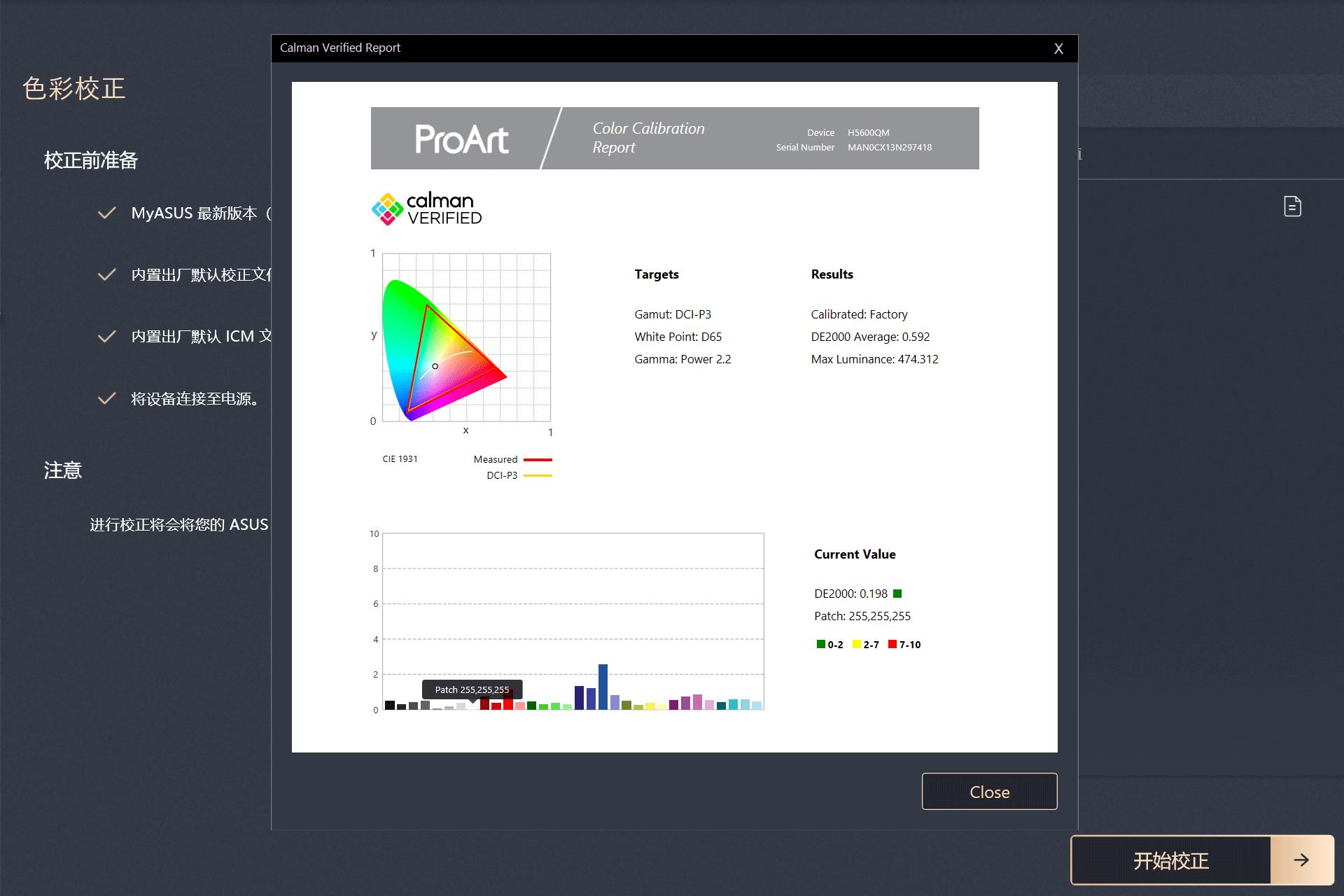Click the arrow icon beside 开始校正
This screenshot has height=896, width=1344.
[1301, 860]
